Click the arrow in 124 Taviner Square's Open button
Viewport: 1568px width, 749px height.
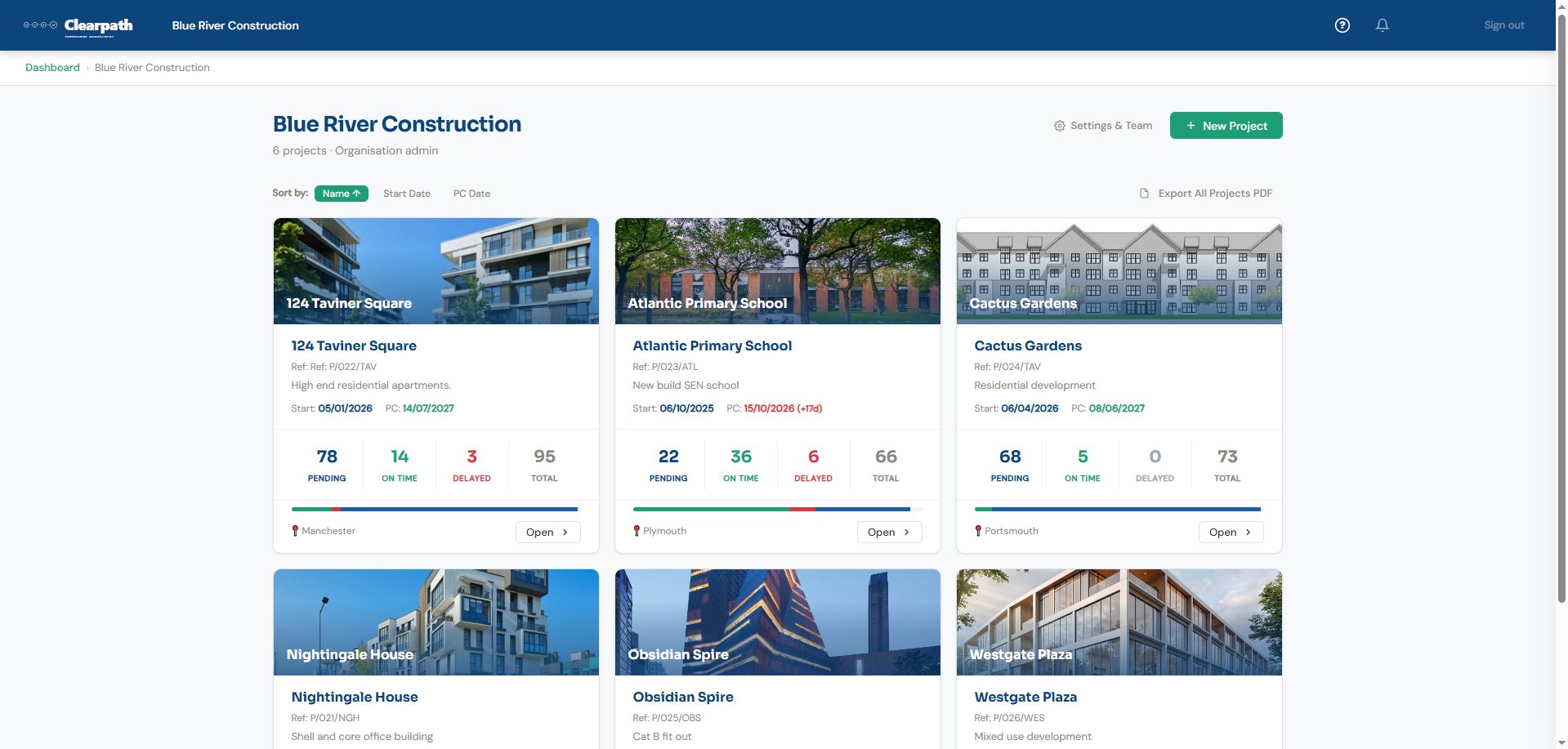click(565, 532)
